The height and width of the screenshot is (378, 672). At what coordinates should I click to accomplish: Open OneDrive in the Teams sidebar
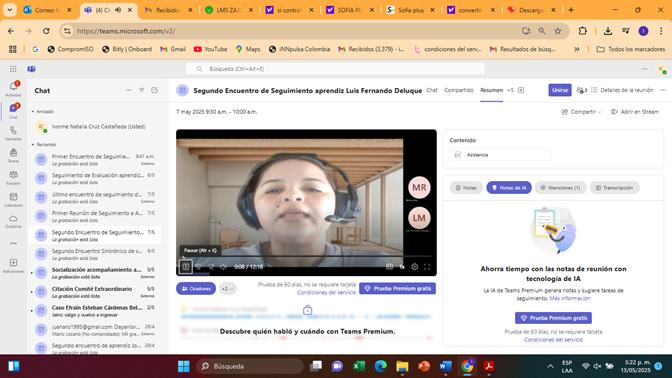[13, 222]
